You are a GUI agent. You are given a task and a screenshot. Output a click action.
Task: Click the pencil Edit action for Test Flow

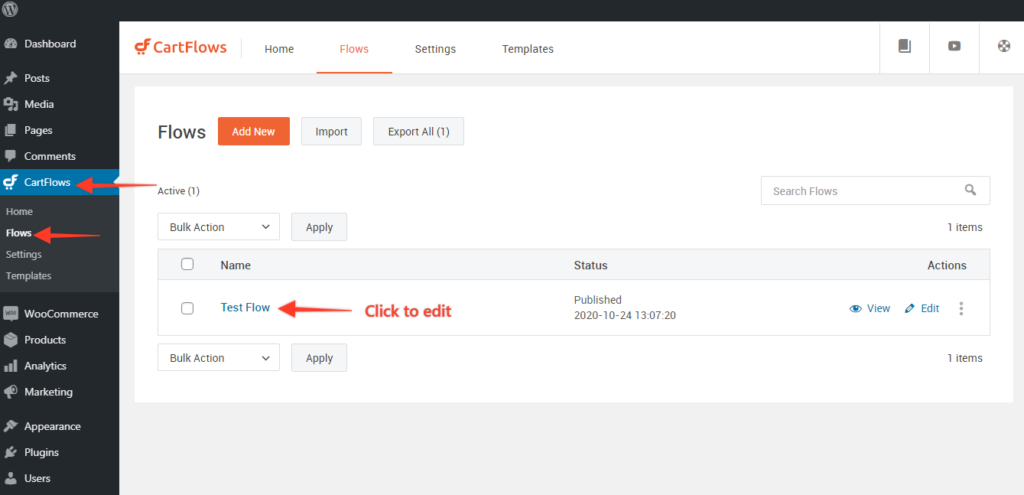pyautogui.click(x=921, y=308)
